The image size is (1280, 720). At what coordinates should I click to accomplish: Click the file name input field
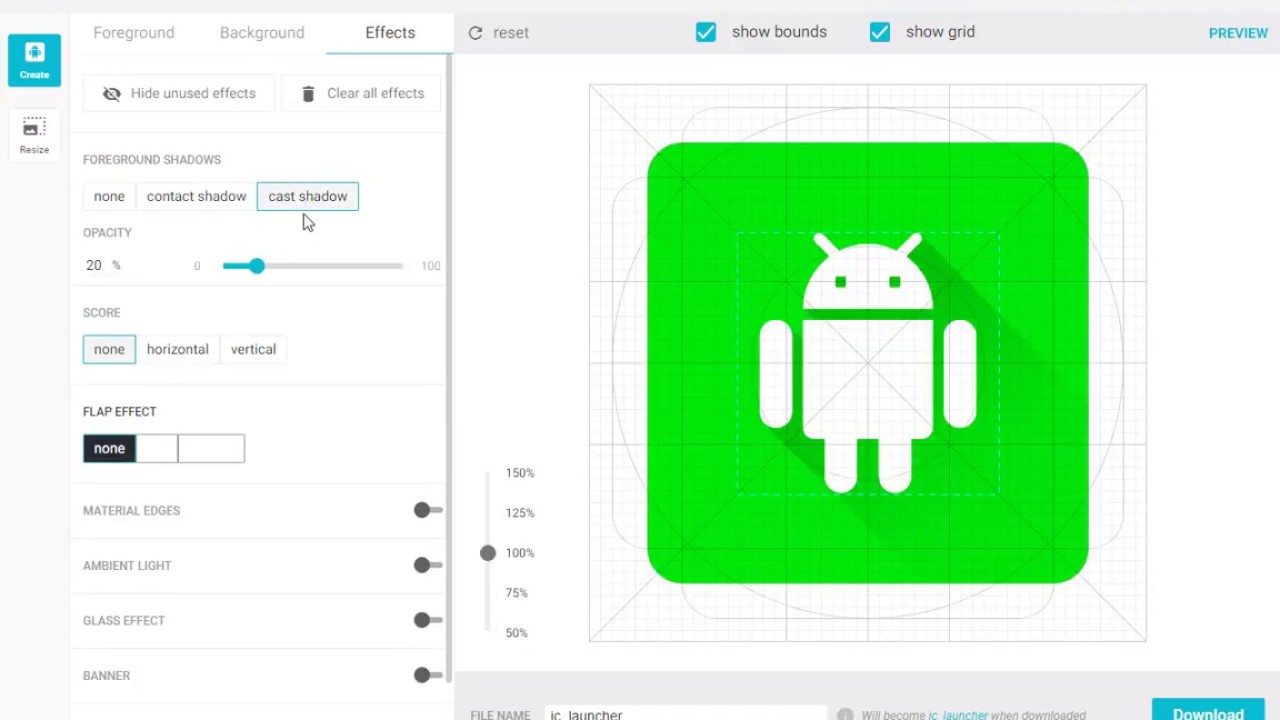pos(686,714)
